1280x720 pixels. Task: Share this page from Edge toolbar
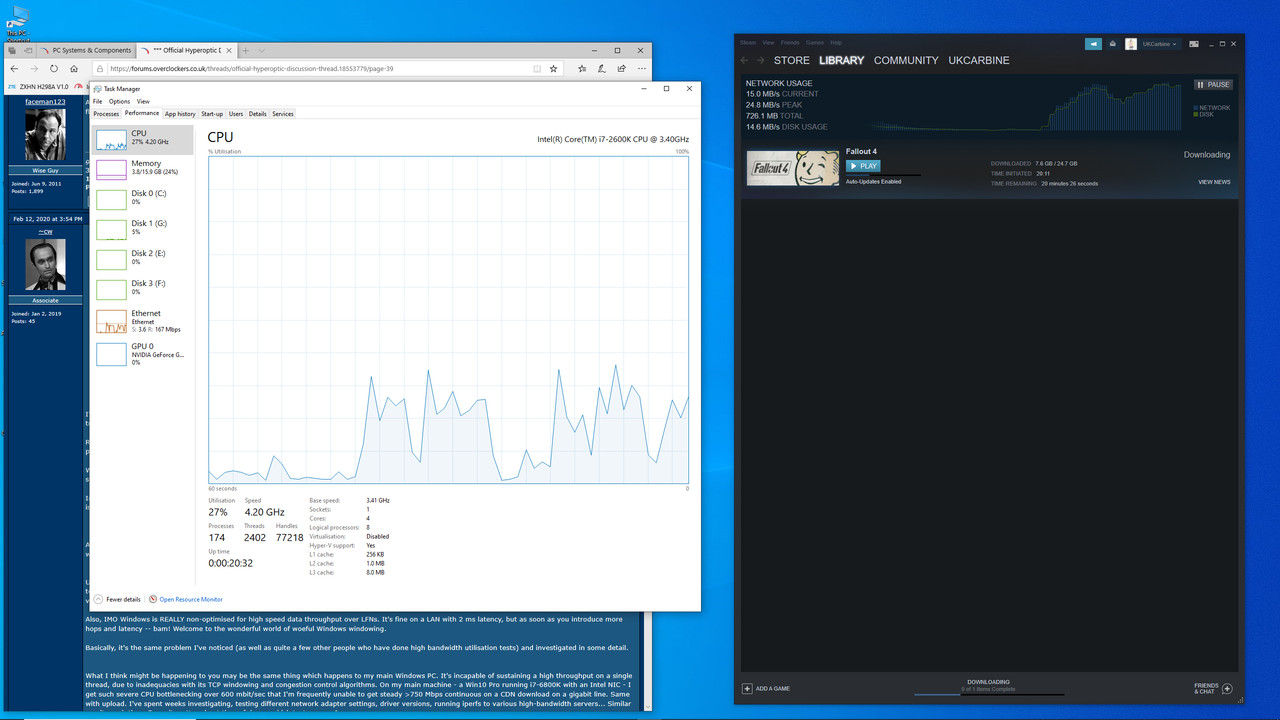tap(621, 69)
